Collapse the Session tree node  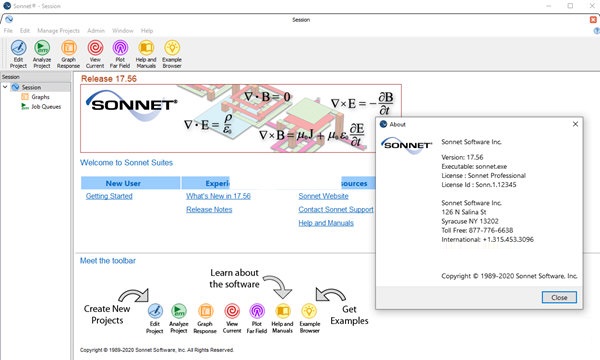click(5, 87)
